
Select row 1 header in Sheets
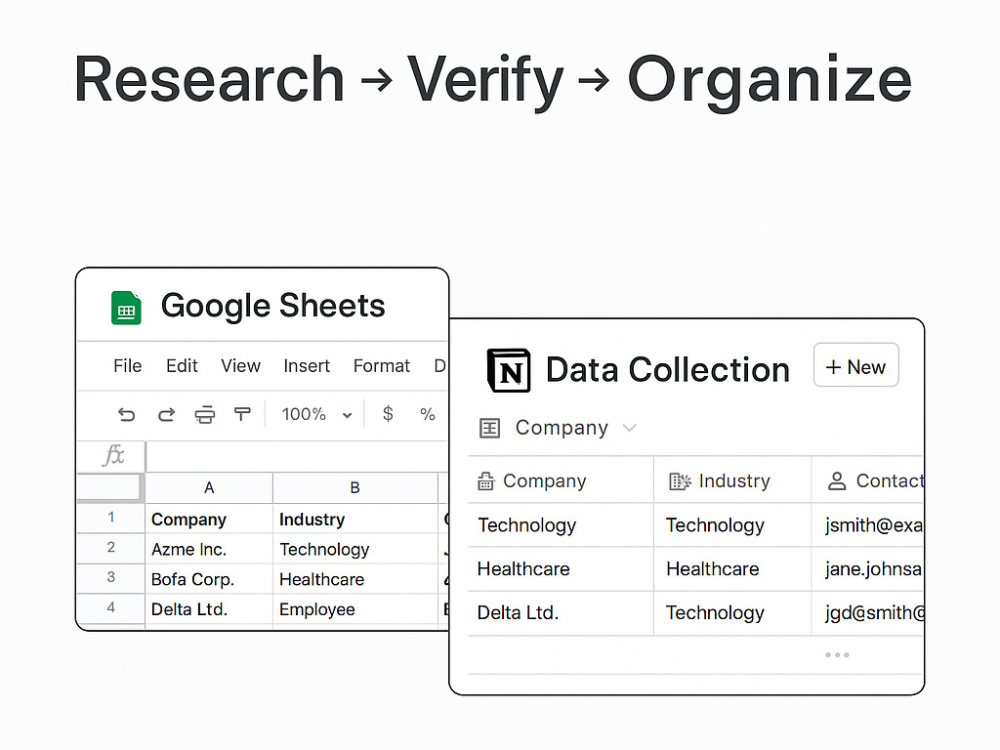coord(111,517)
